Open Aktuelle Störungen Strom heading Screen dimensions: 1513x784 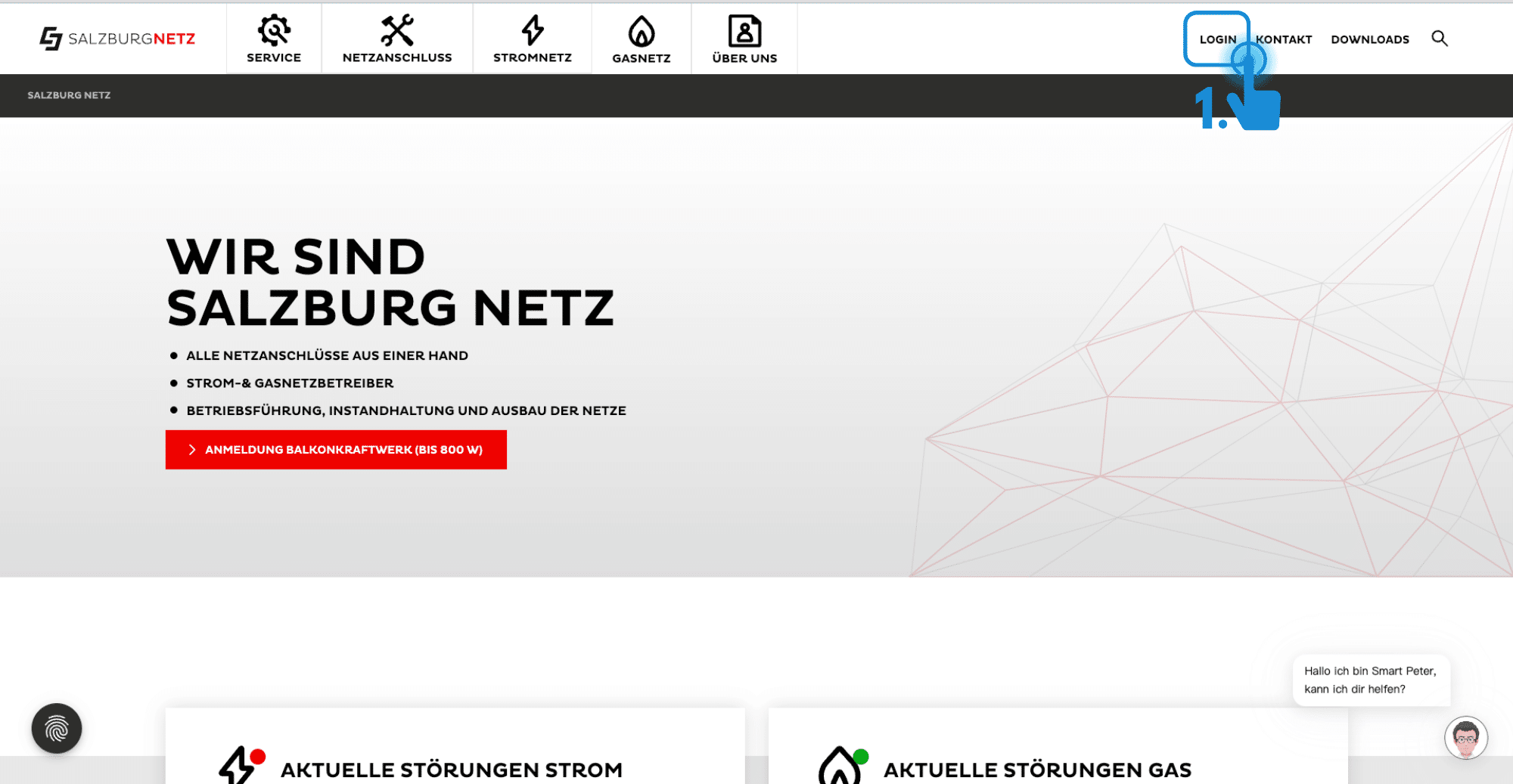452,770
